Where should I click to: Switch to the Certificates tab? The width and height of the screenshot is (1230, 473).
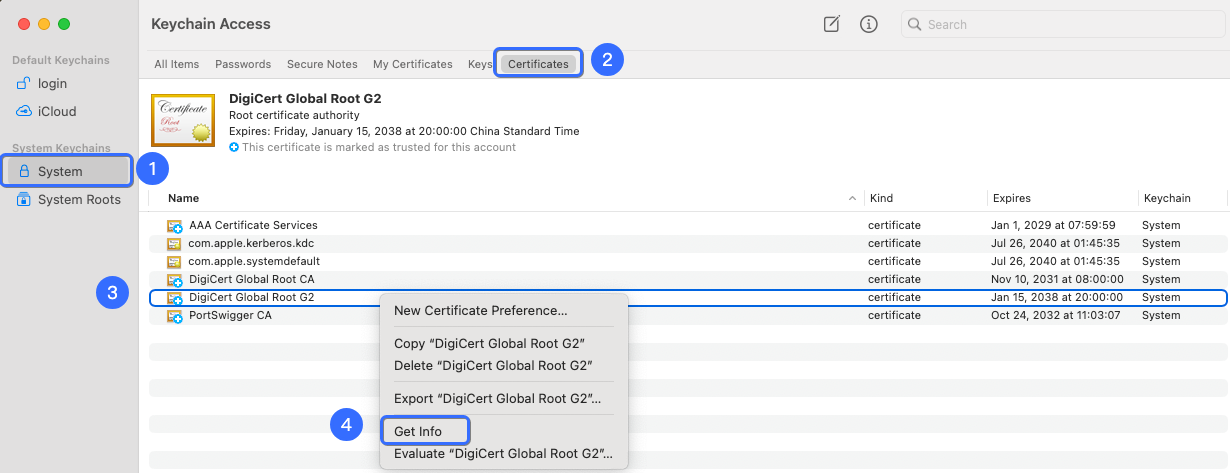click(538, 64)
